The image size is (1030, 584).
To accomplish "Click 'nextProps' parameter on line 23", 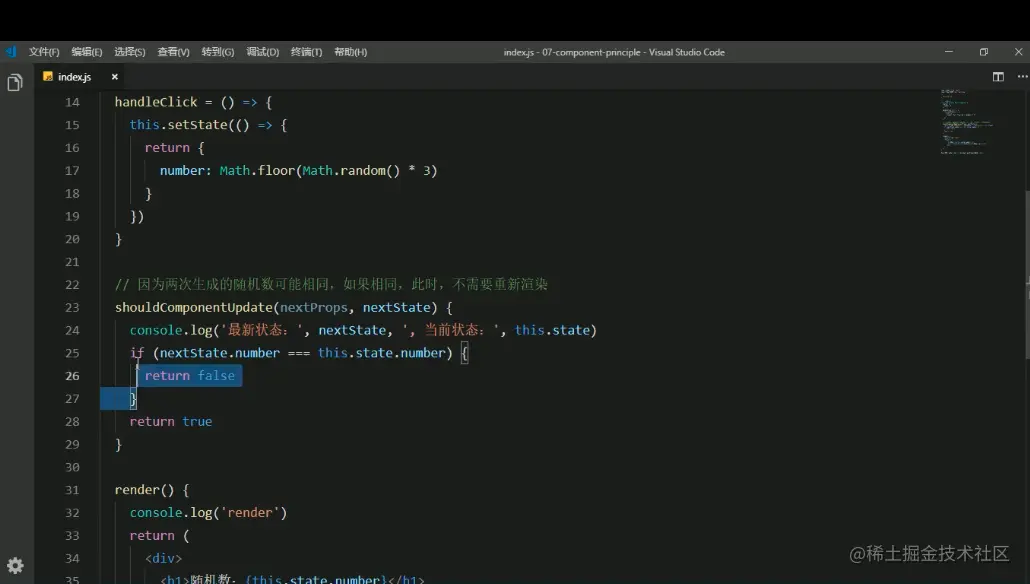I will click(314, 307).
